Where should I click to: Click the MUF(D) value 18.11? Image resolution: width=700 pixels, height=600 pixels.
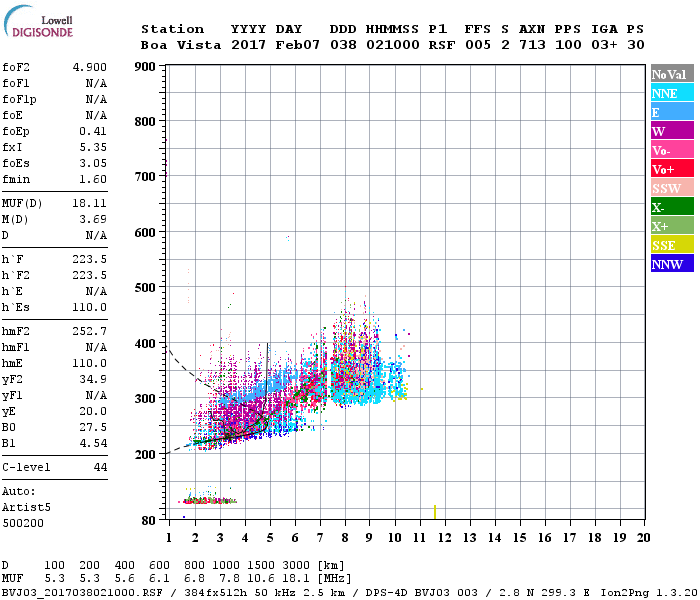coord(90,203)
